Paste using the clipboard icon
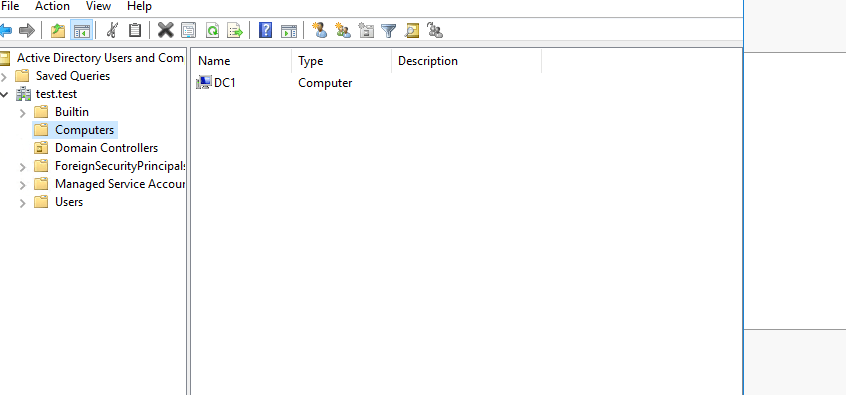 pyautogui.click(x=135, y=30)
